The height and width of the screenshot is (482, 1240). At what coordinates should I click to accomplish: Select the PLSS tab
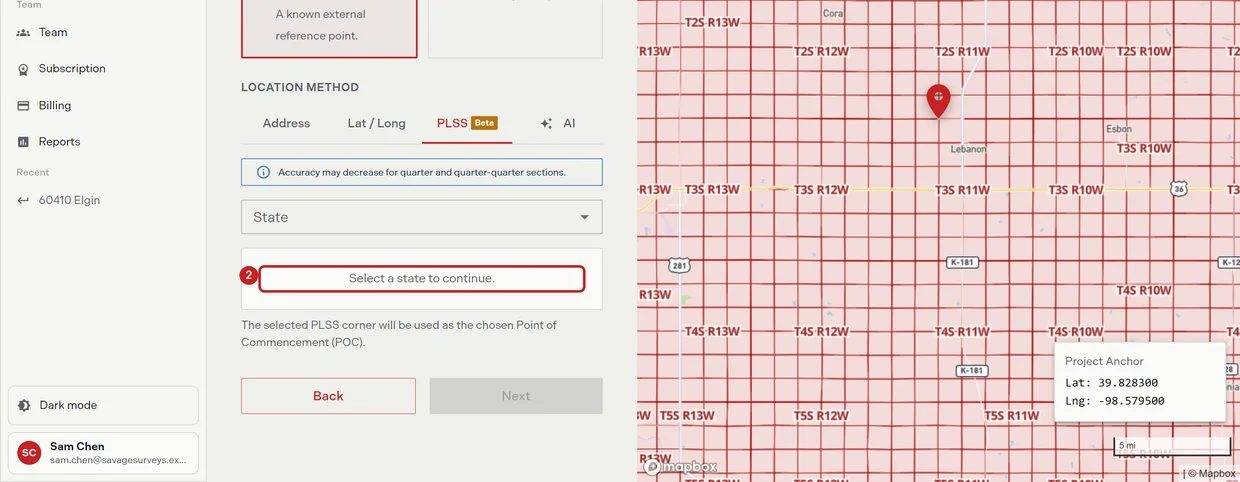click(467, 123)
